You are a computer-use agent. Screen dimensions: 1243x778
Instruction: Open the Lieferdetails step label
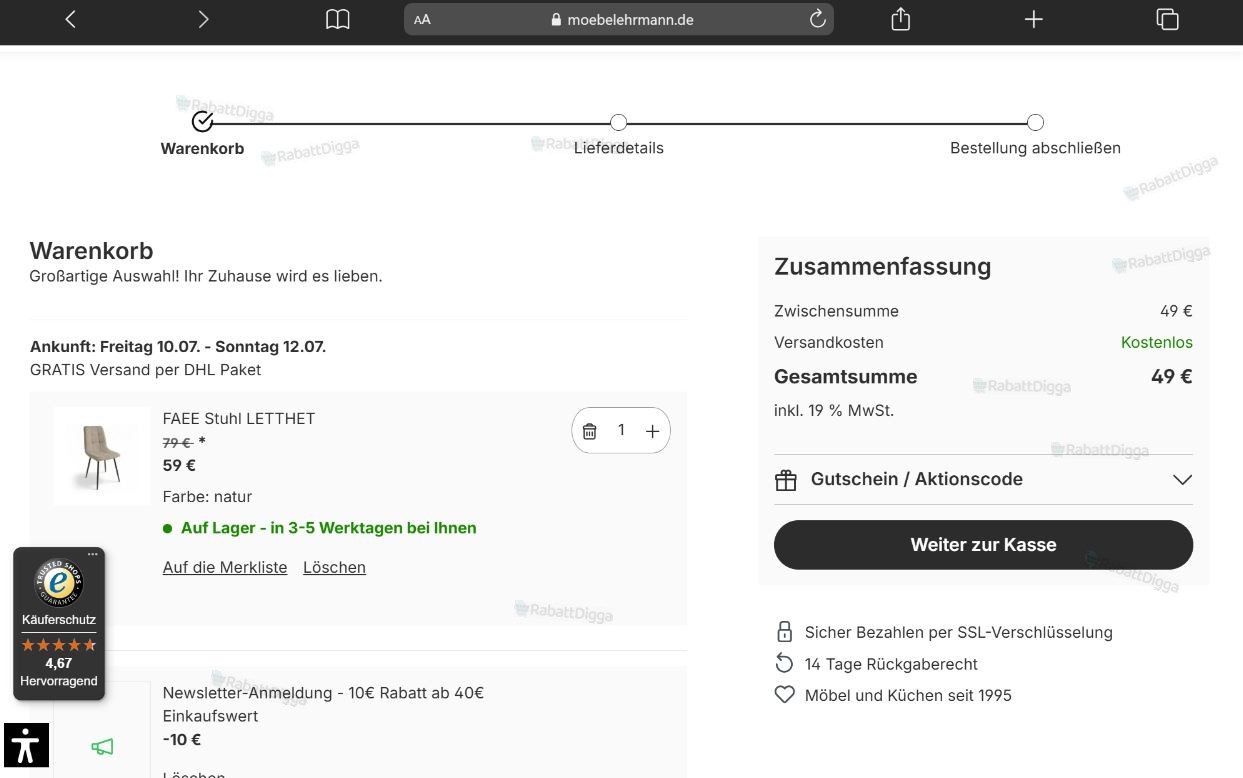619,148
